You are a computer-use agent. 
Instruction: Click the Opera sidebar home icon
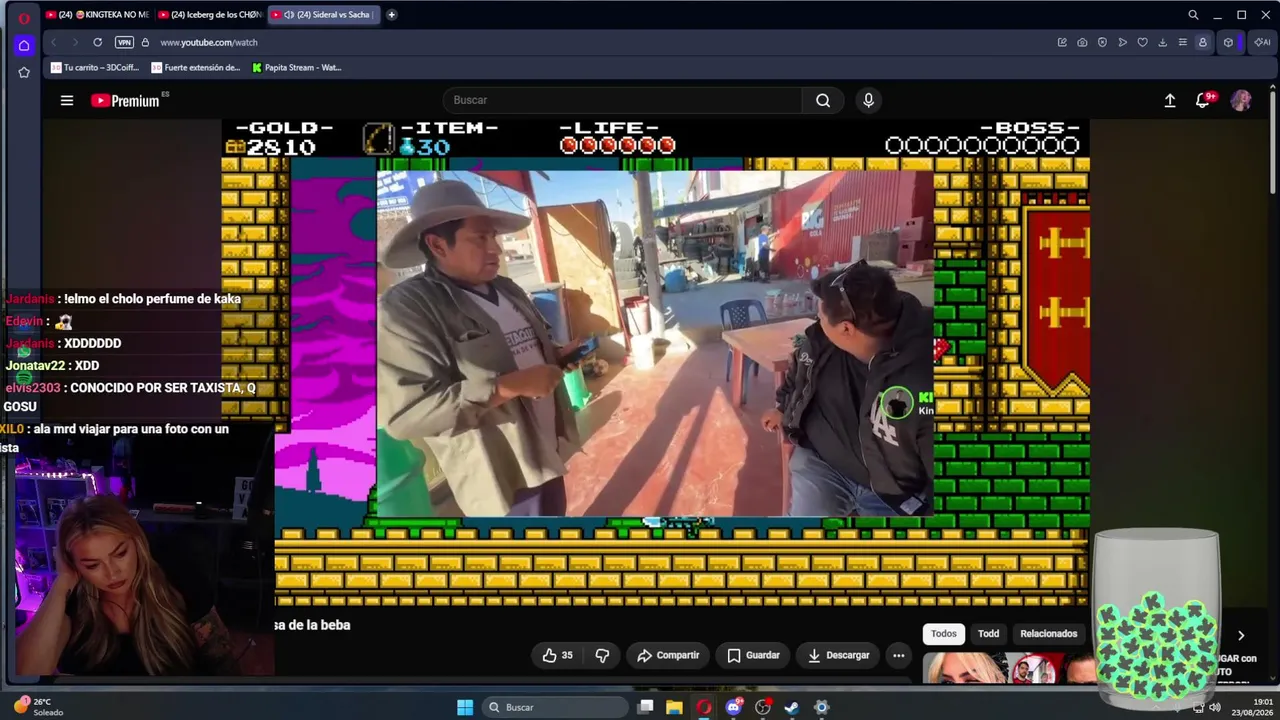click(x=24, y=45)
